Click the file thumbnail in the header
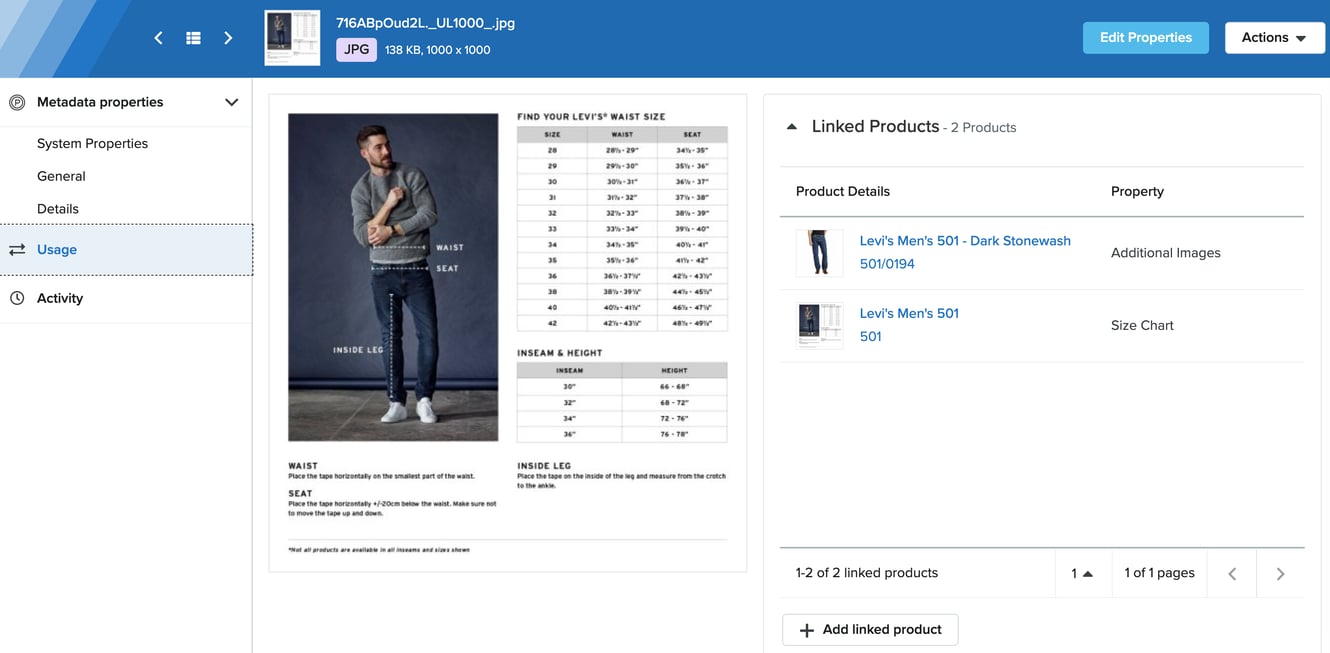The image size is (1330, 653). point(292,38)
